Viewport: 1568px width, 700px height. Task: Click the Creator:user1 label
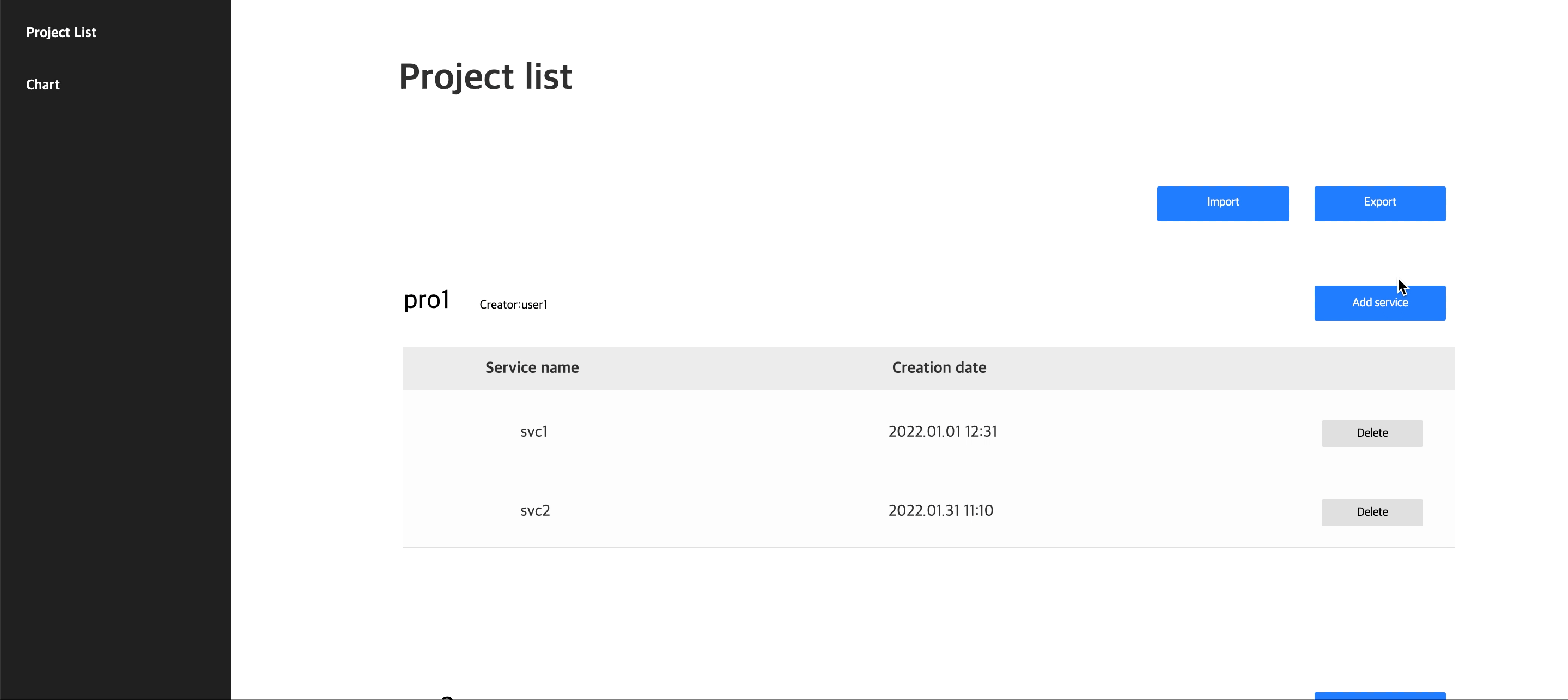pyautogui.click(x=513, y=305)
